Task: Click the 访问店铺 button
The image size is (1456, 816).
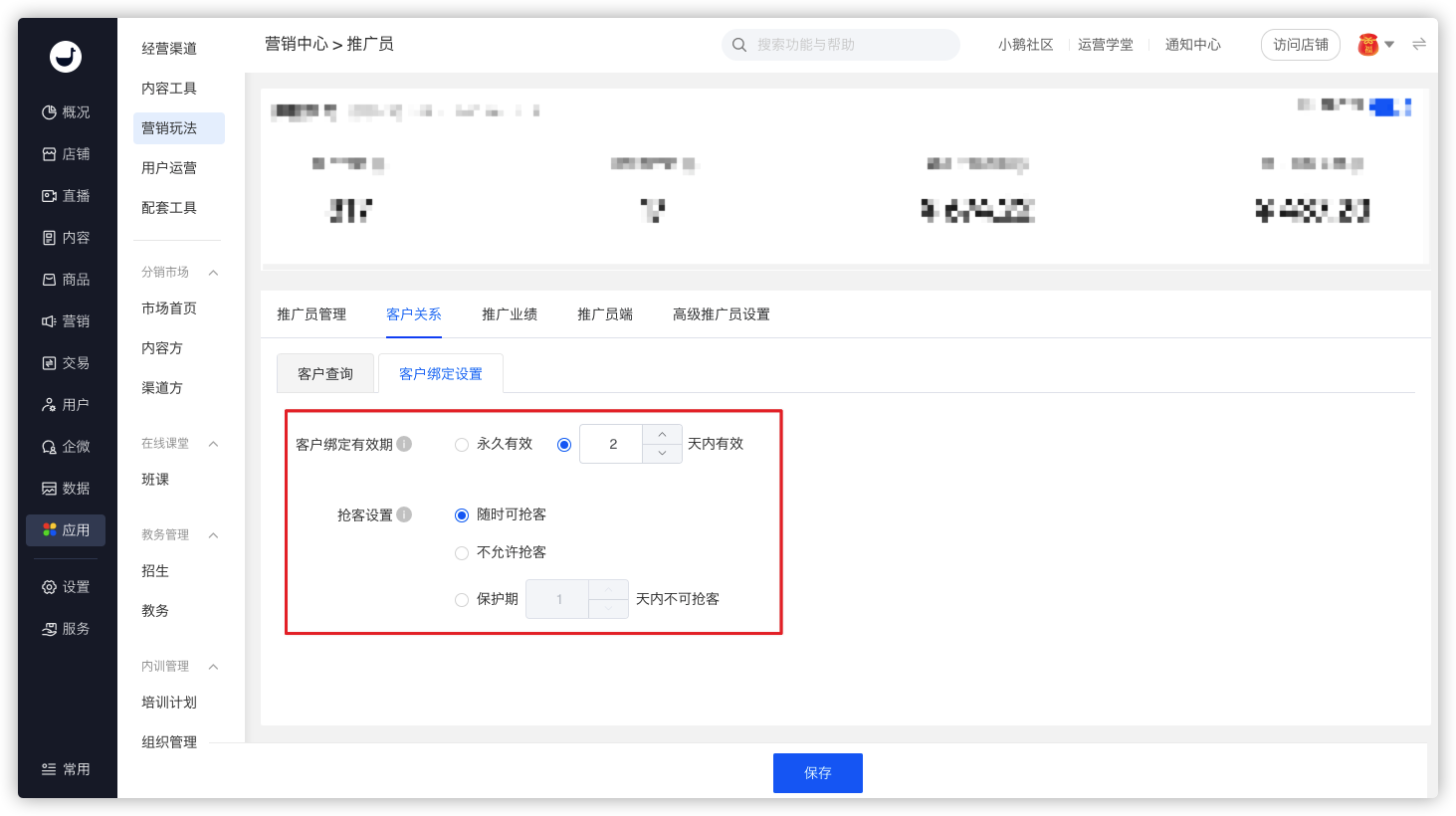Action: point(1301,45)
